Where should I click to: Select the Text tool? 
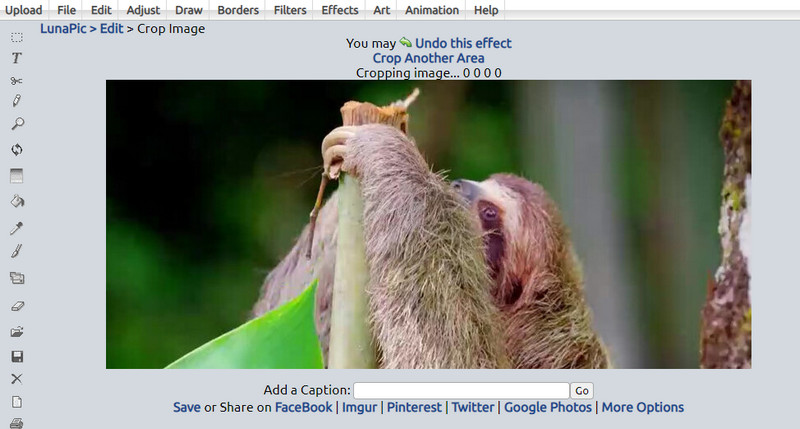pos(16,58)
